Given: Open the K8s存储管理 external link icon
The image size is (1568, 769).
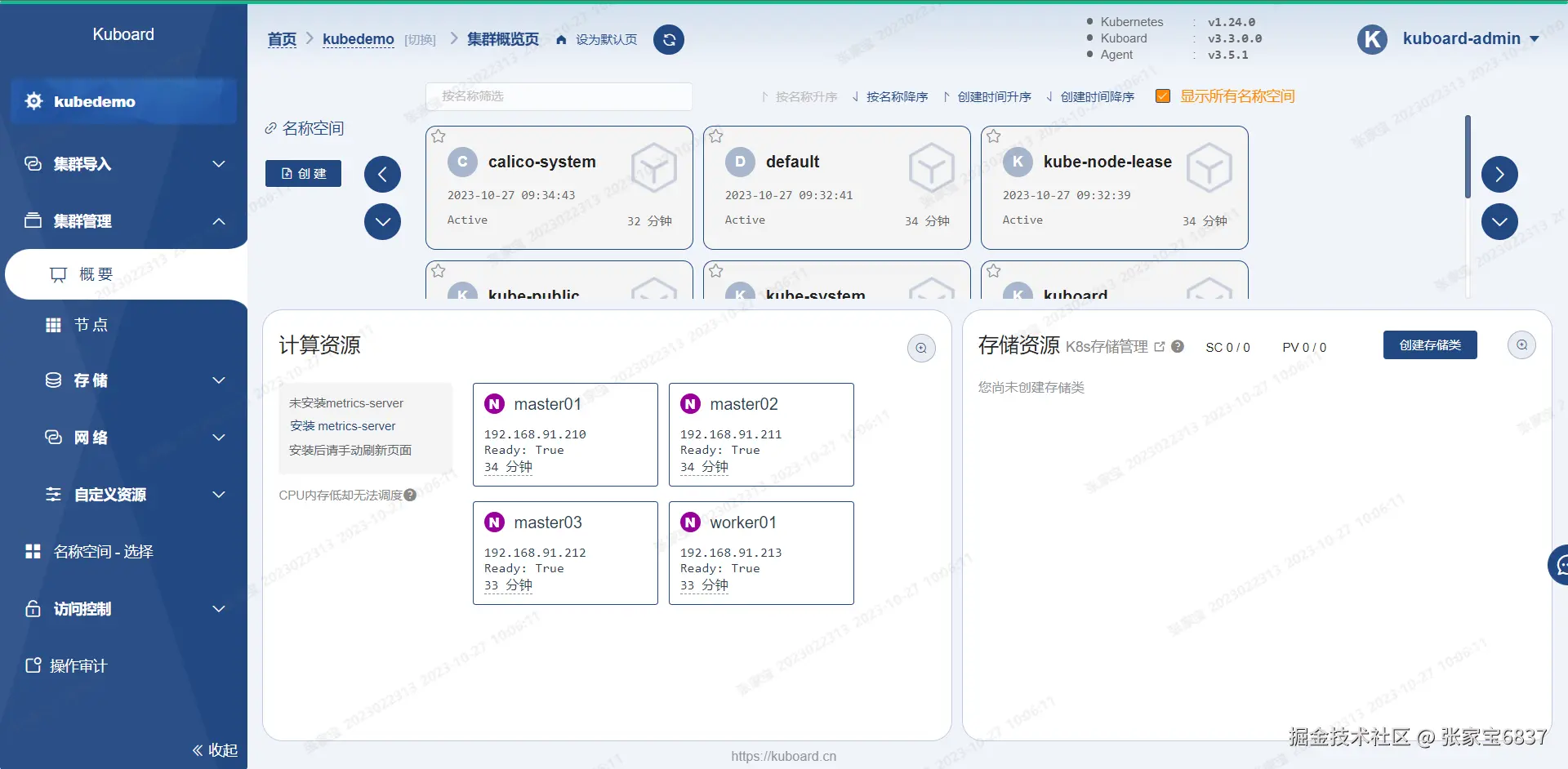Looking at the screenshot, I should [x=1159, y=346].
